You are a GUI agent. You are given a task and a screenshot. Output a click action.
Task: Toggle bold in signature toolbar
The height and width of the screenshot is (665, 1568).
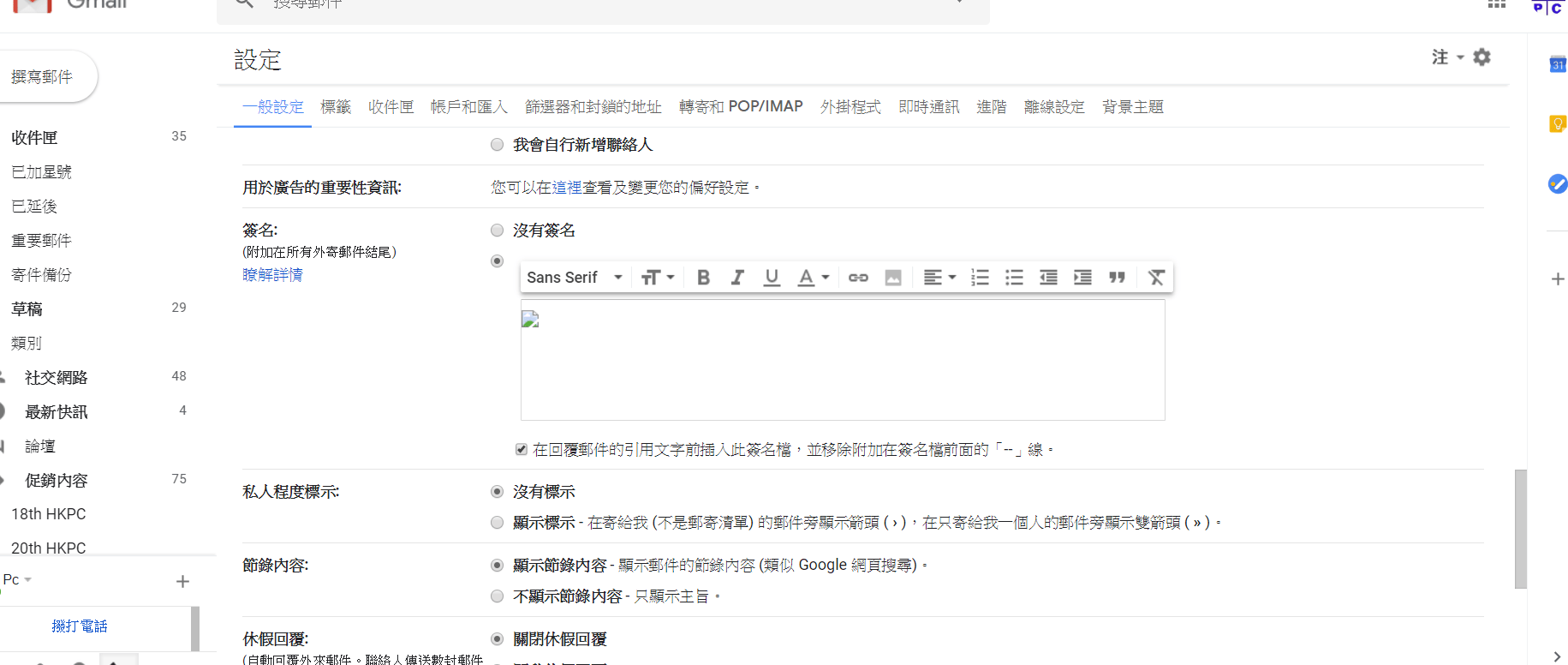pos(703,278)
